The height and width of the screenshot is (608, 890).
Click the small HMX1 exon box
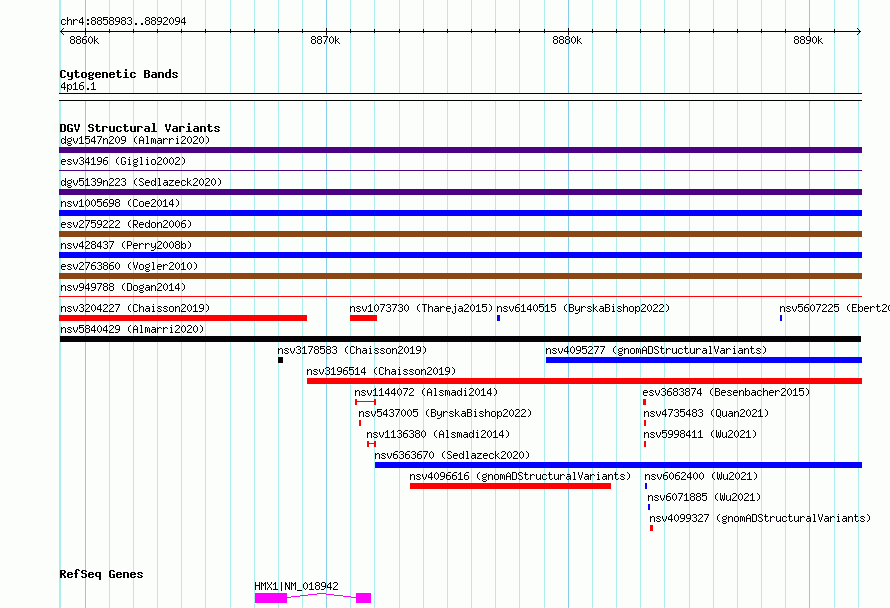(363, 598)
